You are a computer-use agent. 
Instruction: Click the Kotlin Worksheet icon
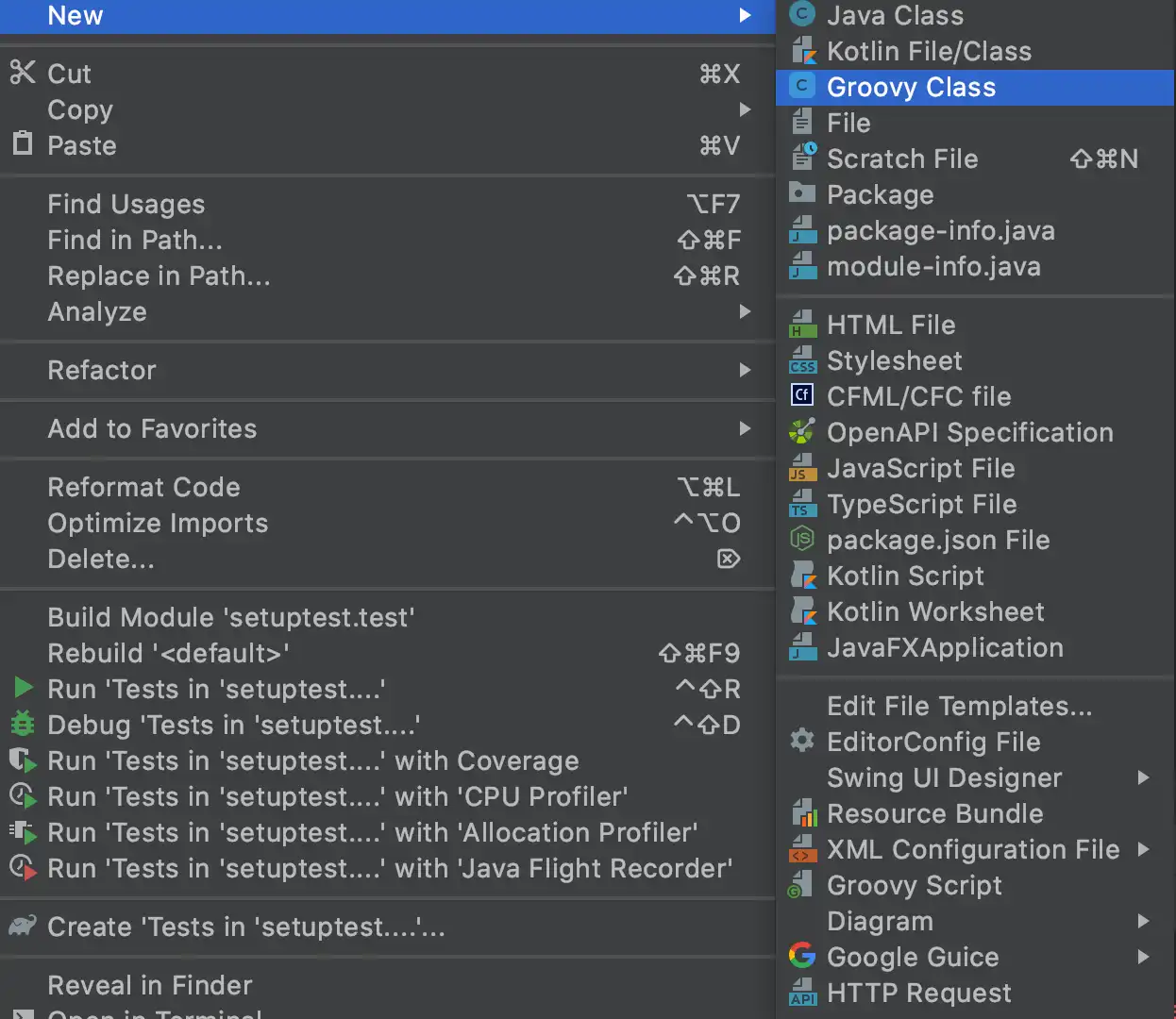pos(802,611)
